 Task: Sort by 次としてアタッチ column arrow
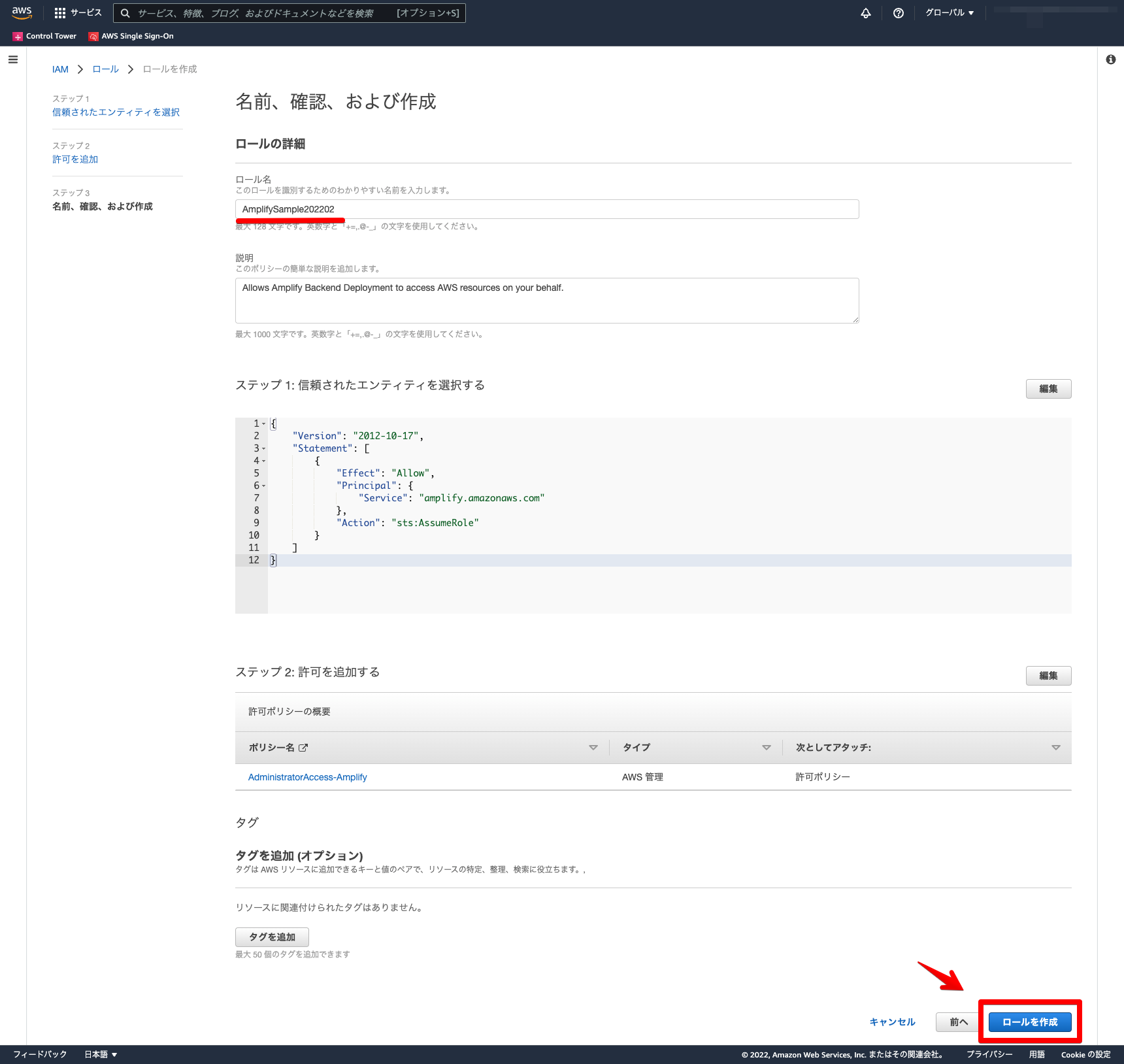click(x=1056, y=748)
